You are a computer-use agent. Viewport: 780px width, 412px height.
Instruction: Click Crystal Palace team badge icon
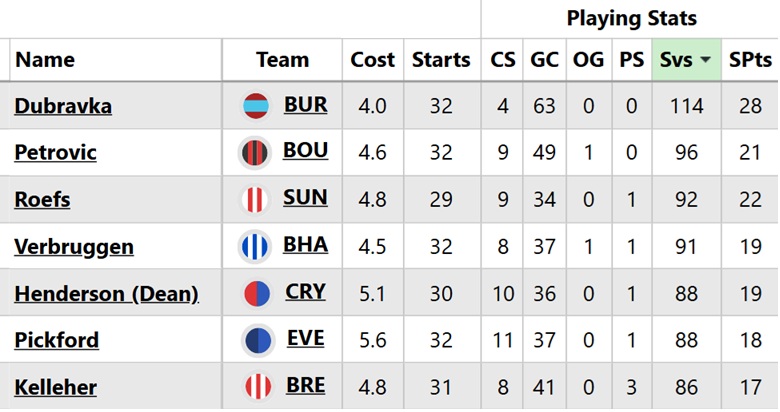tap(257, 293)
